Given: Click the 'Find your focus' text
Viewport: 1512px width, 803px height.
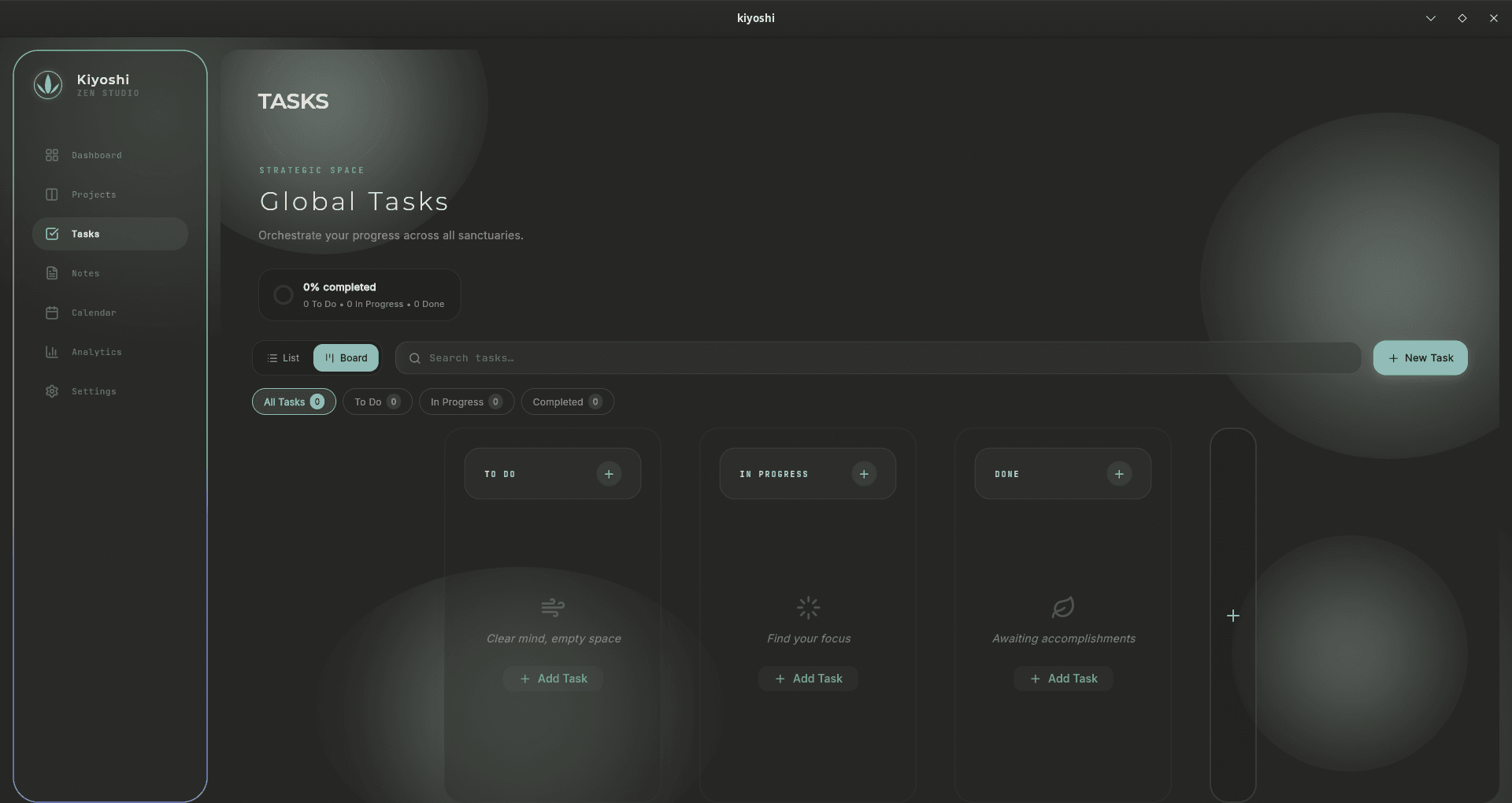Looking at the screenshot, I should [x=809, y=638].
